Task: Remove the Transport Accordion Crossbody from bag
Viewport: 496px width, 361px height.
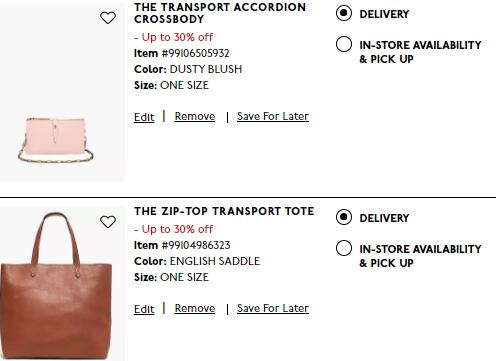Action: click(x=195, y=116)
